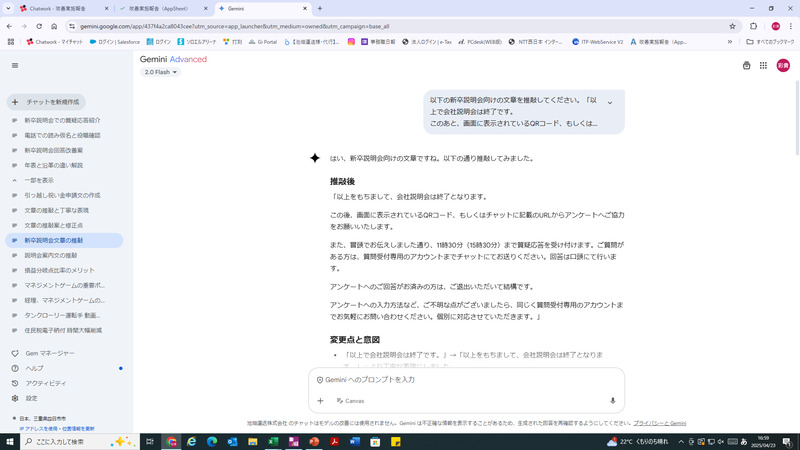Open the プライバシーと Gemini link

pyautogui.click(x=660, y=423)
